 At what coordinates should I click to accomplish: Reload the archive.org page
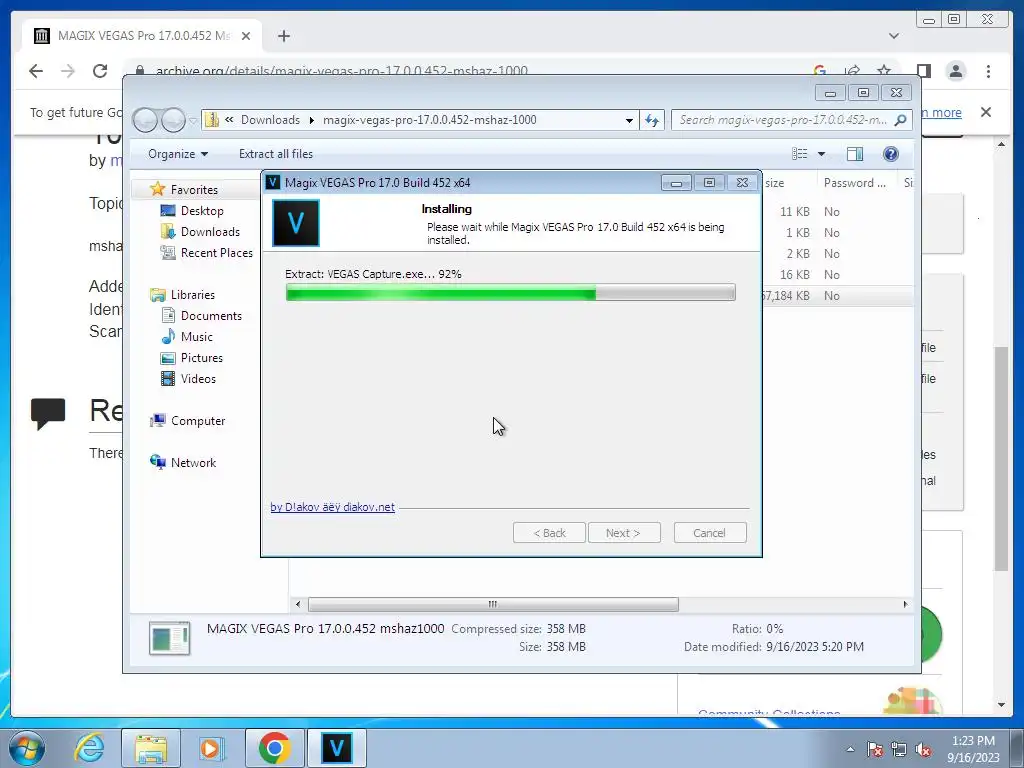(100, 71)
